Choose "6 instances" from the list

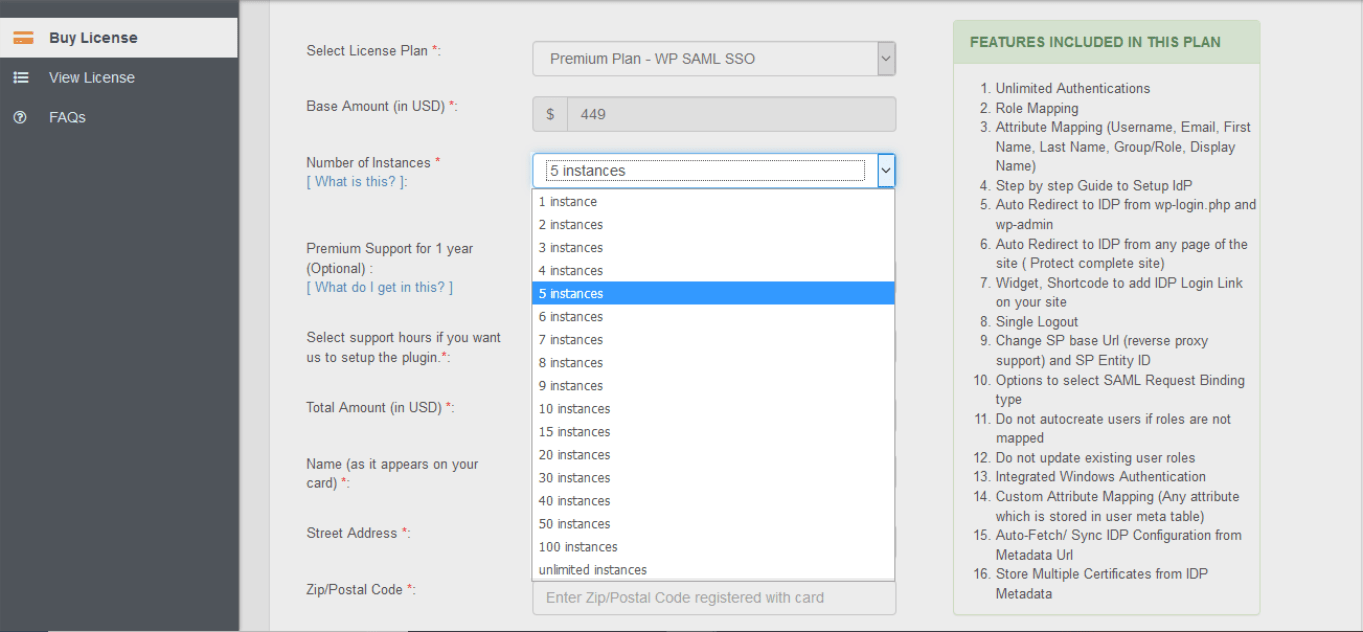click(714, 317)
